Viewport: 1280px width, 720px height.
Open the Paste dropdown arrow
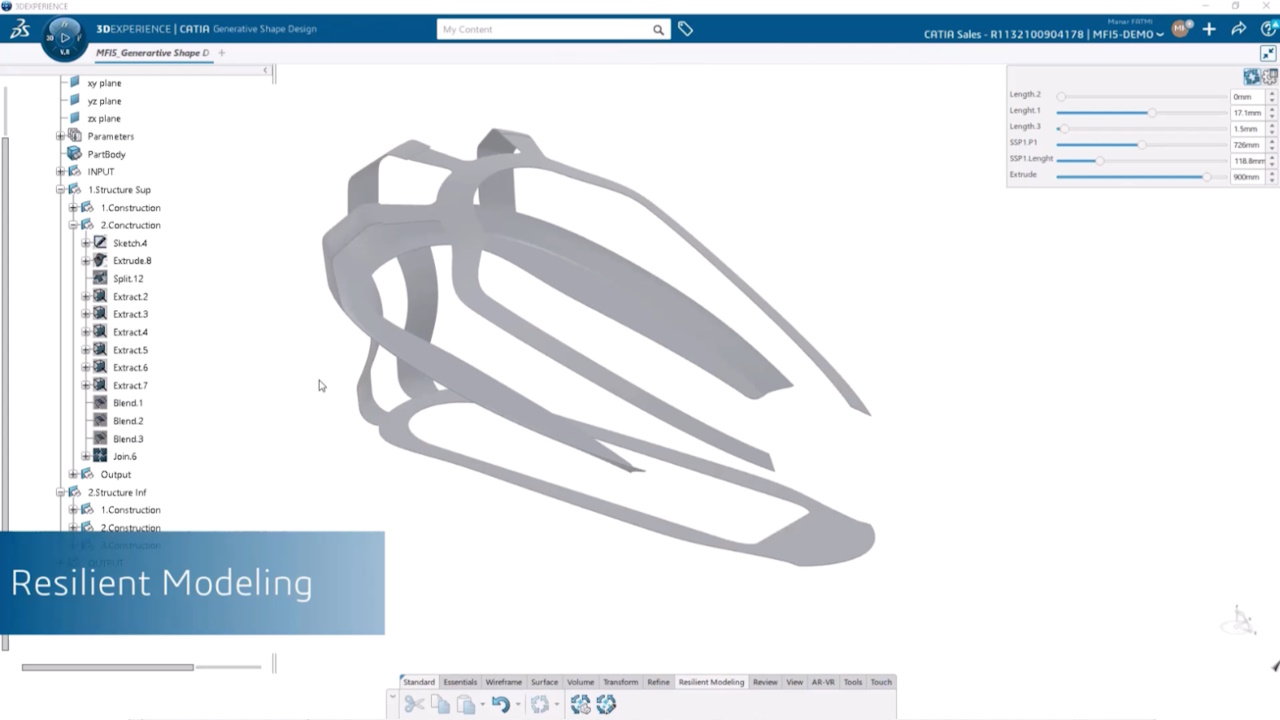pyautogui.click(x=482, y=703)
